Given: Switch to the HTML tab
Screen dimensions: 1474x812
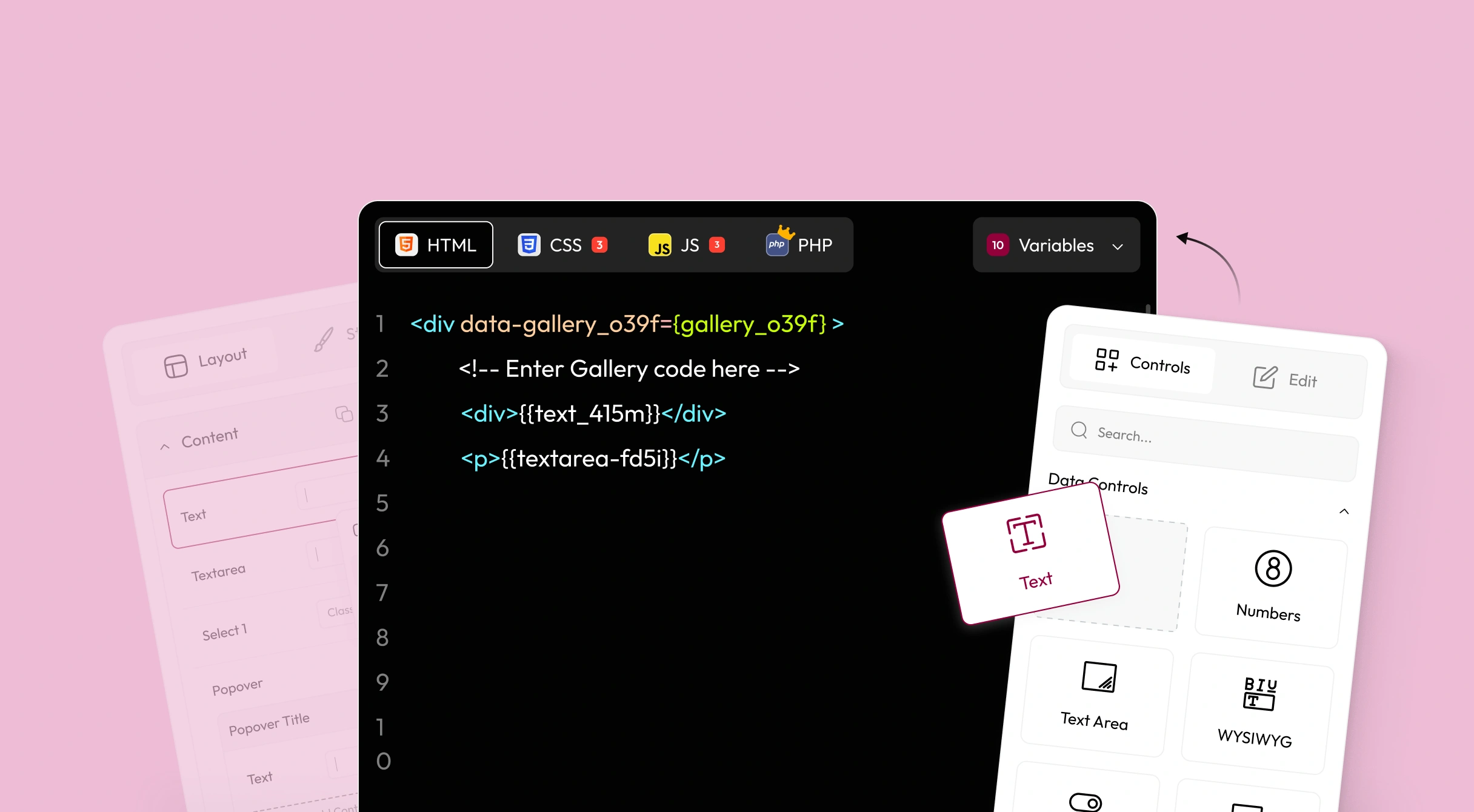Looking at the screenshot, I should pos(435,245).
